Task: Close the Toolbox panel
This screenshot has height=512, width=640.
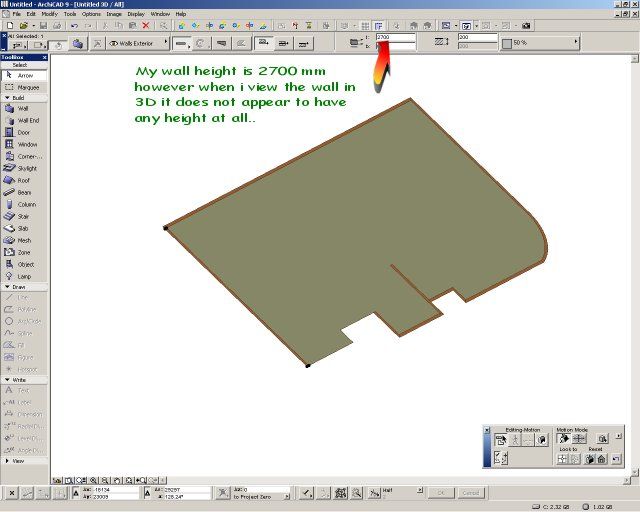Action: click(44, 58)
